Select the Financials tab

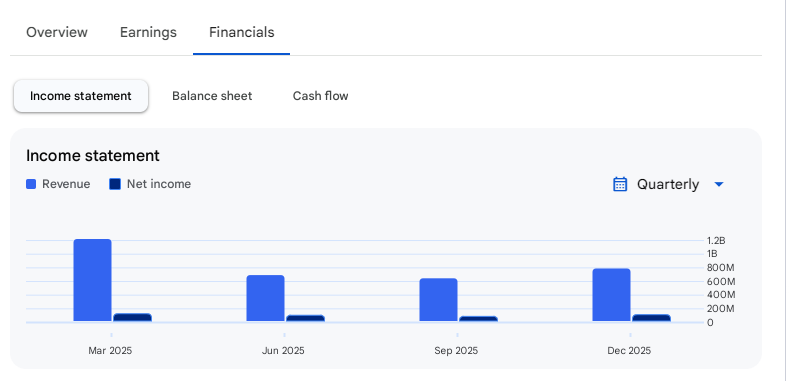tap(242, 32)
